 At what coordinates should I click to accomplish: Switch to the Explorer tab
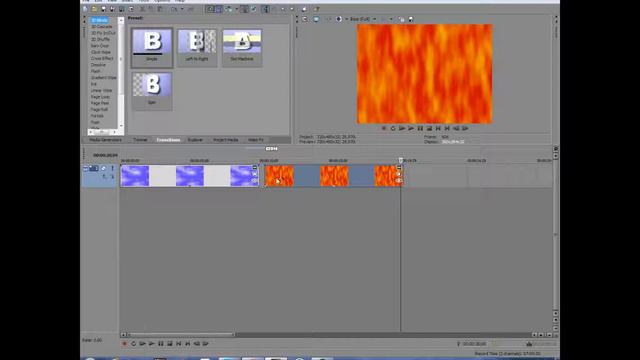pyautogui.click(x=195, y=140)
